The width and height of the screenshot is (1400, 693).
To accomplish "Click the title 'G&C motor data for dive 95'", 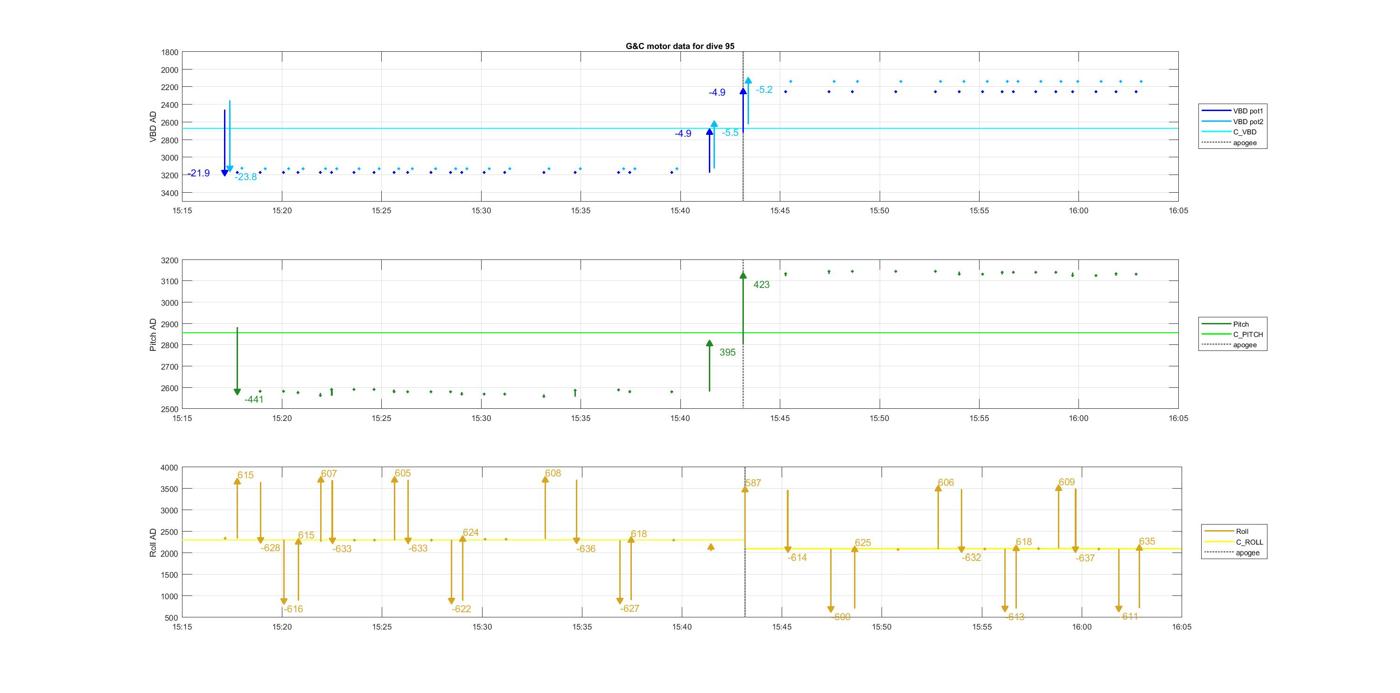I will pos(680,46).
